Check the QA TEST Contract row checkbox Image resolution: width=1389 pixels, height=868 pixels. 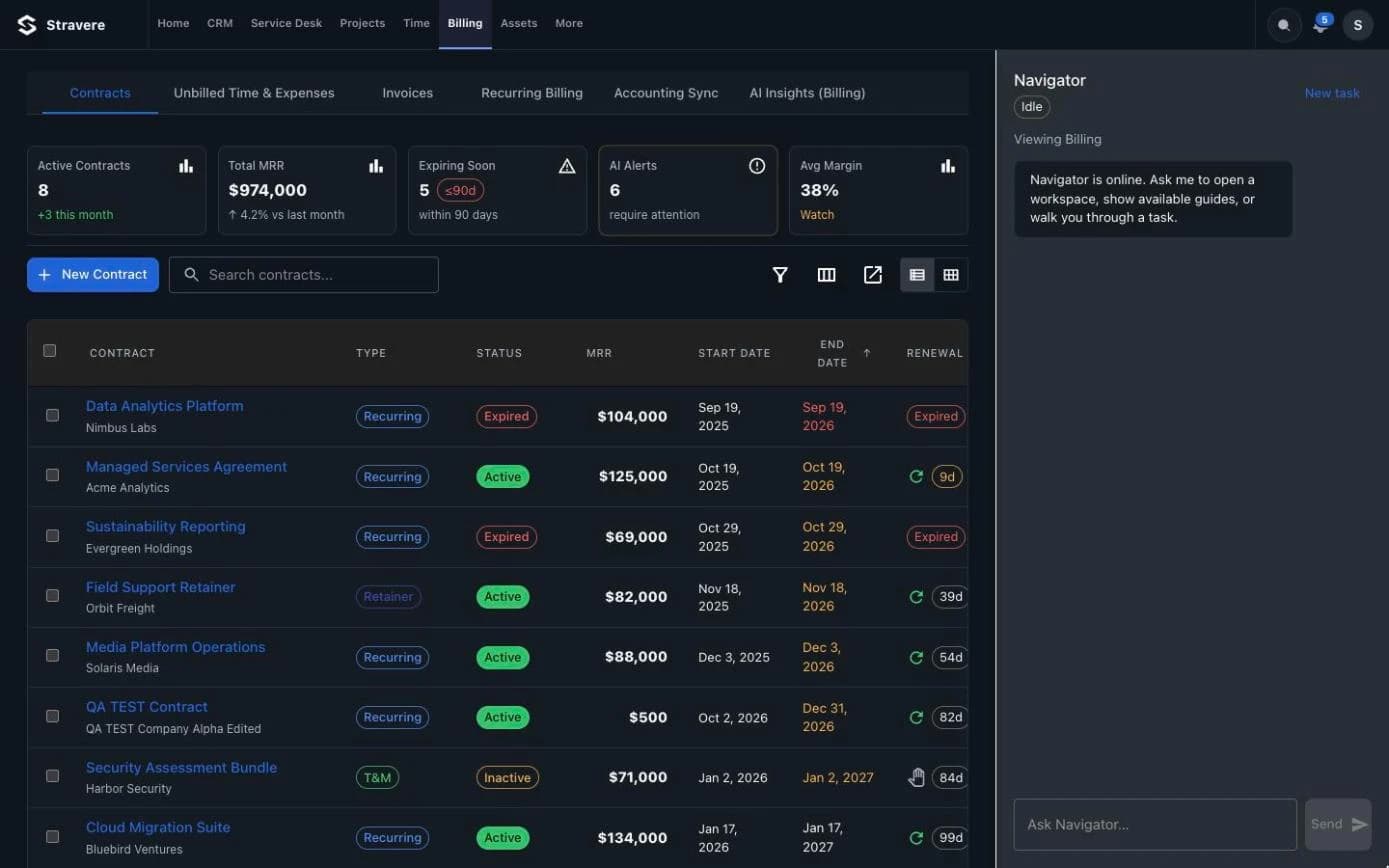coord(52,716)
